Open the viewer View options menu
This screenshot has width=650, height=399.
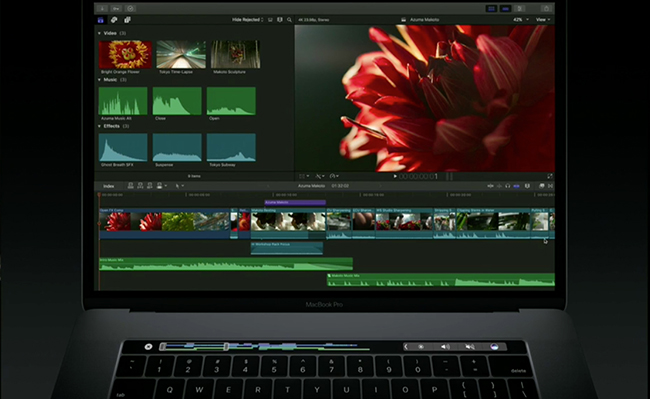[x=543, y=19]
